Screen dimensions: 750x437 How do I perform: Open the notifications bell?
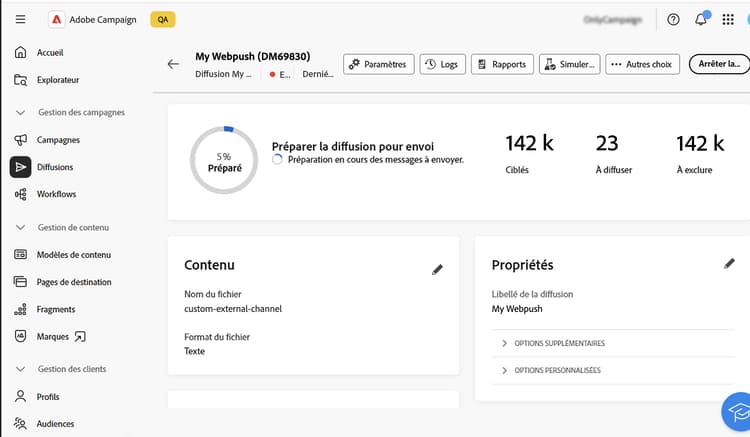click(701, 20)
